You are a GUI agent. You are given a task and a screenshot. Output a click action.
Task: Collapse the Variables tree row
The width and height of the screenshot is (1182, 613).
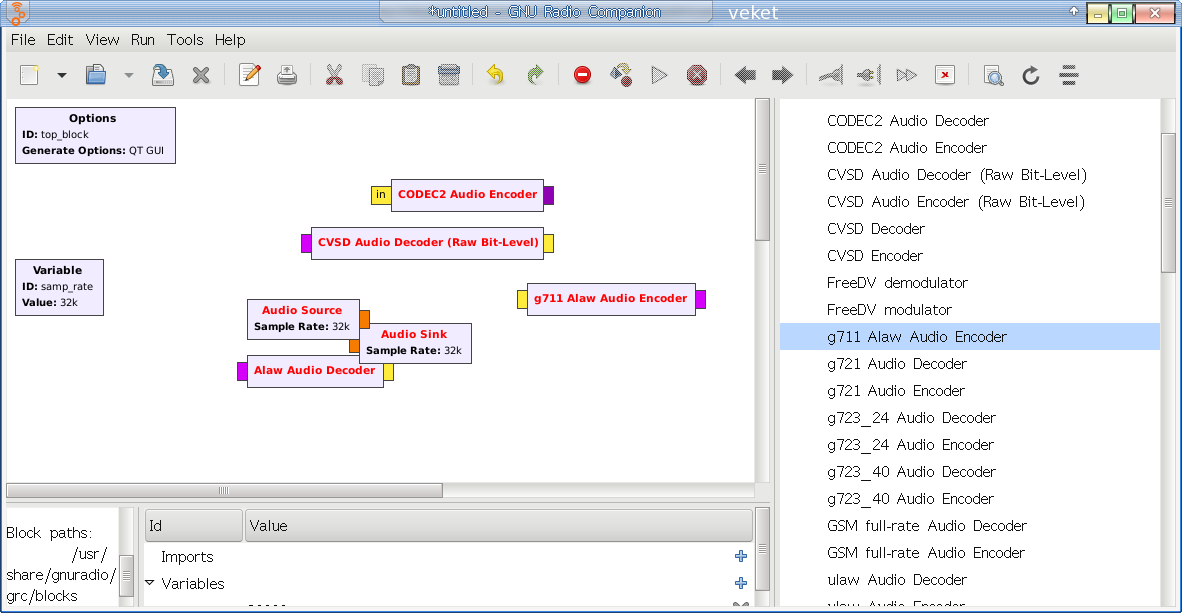pyautogui.click(x=149, y=583)
